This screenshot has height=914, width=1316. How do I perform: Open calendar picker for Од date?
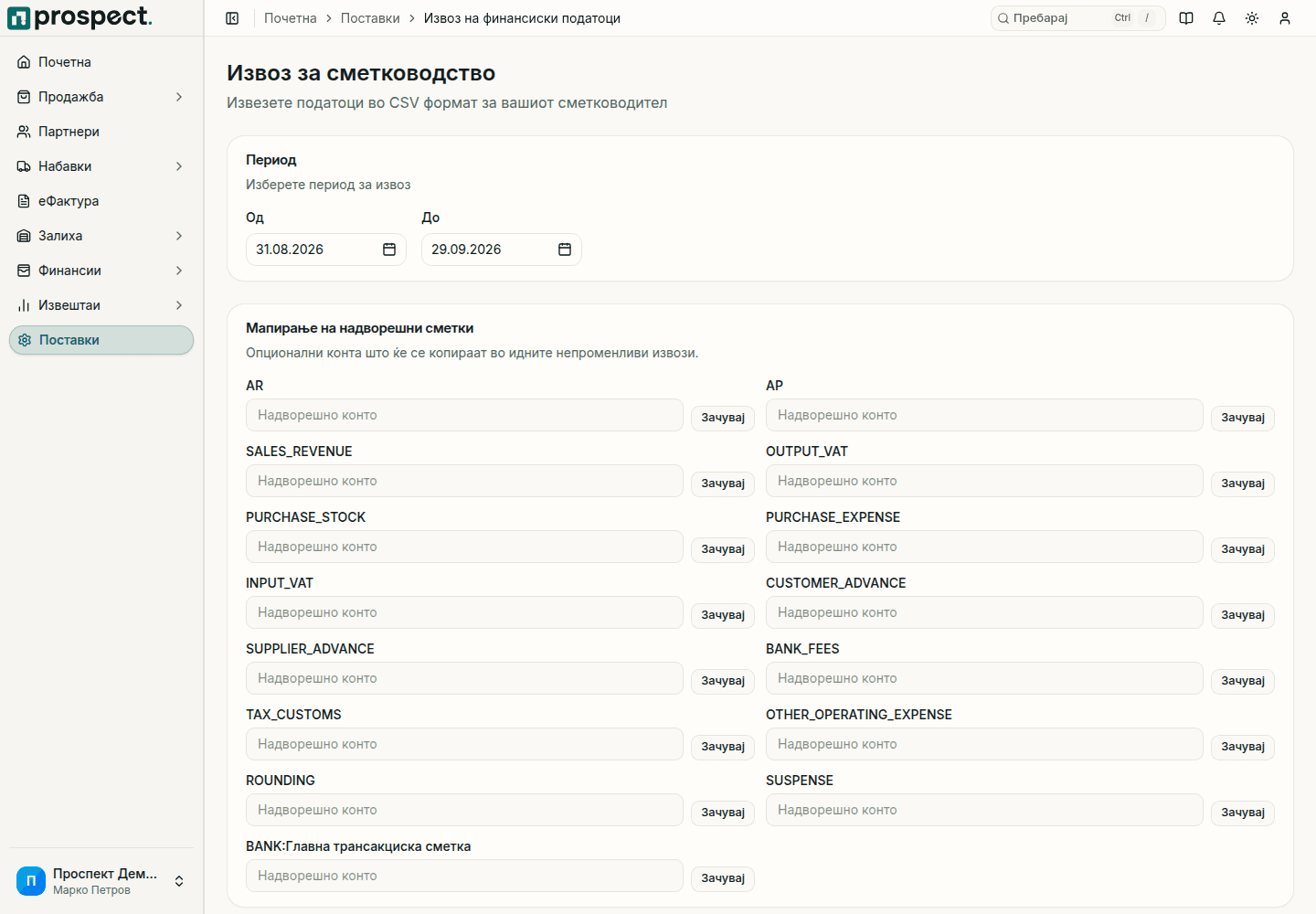[389, 250]
